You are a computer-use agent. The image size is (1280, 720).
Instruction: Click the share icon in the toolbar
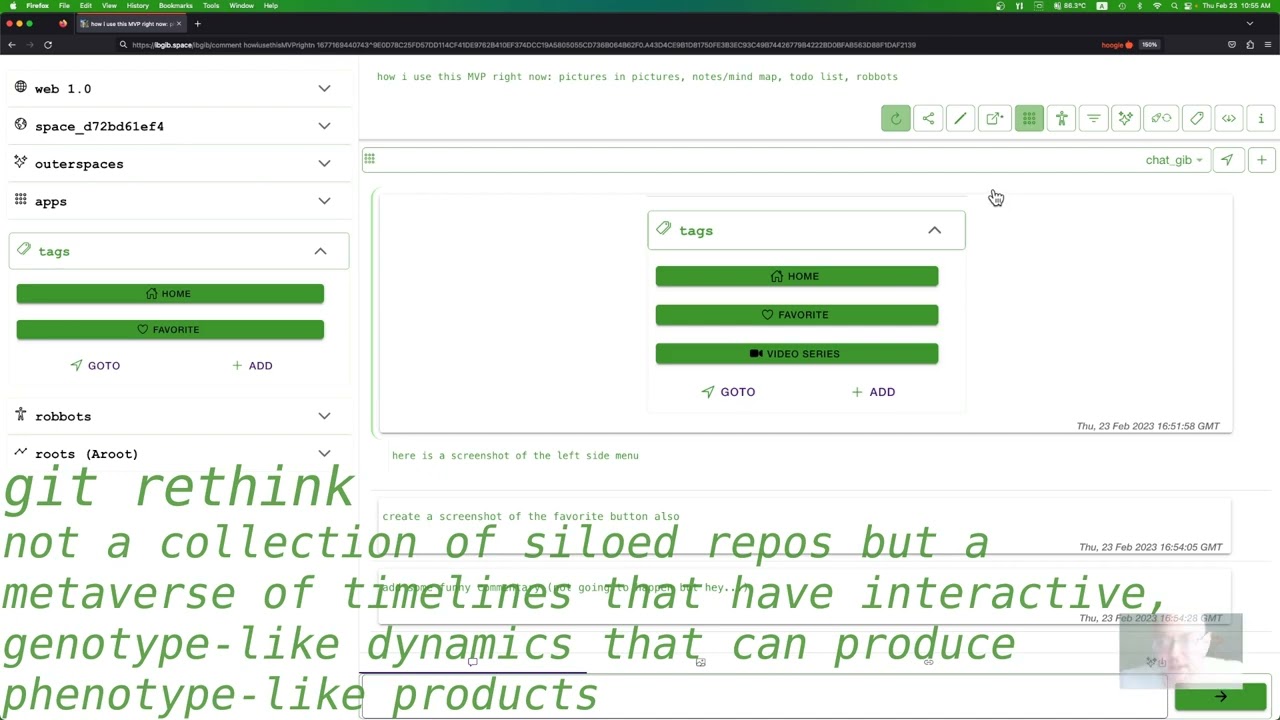(x=928, y=119)
